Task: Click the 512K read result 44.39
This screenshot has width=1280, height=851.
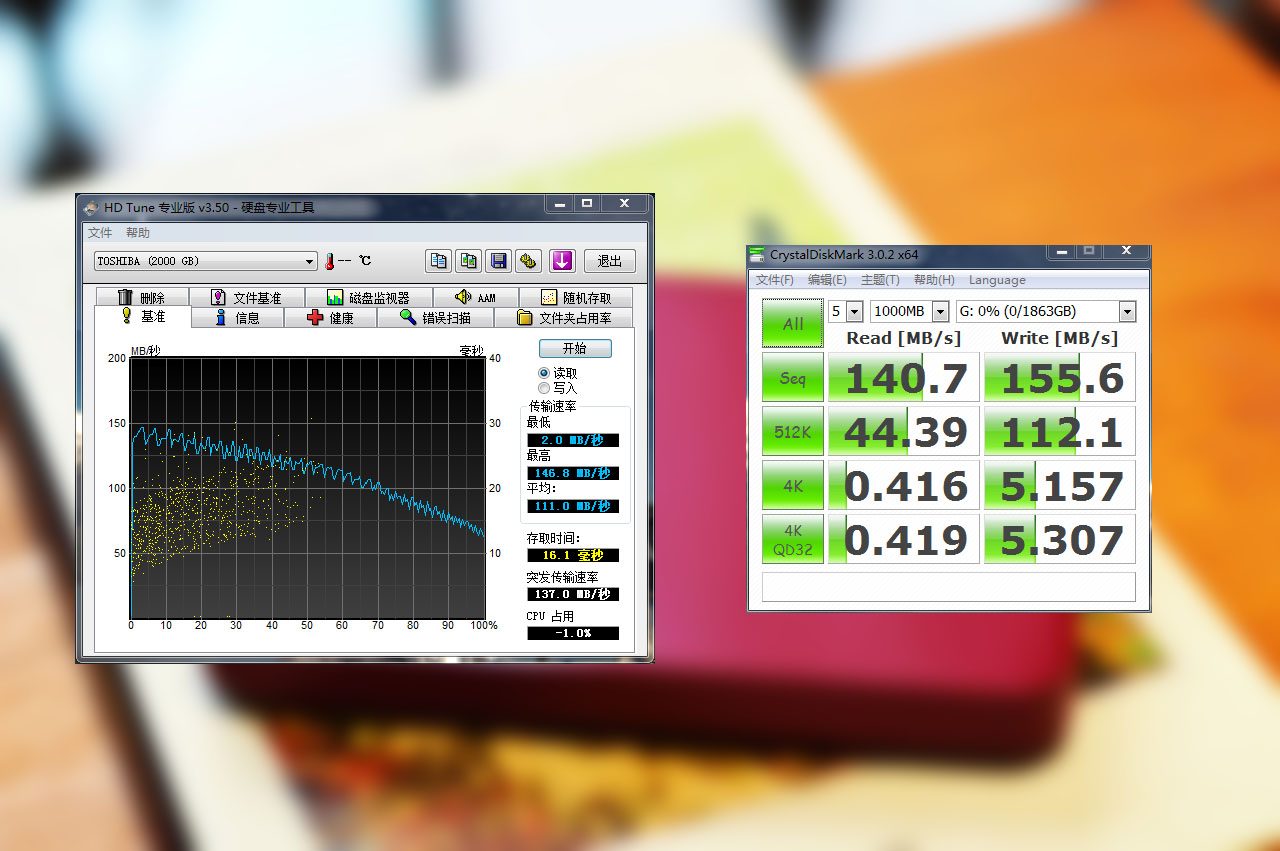Action: click(904, 432)
